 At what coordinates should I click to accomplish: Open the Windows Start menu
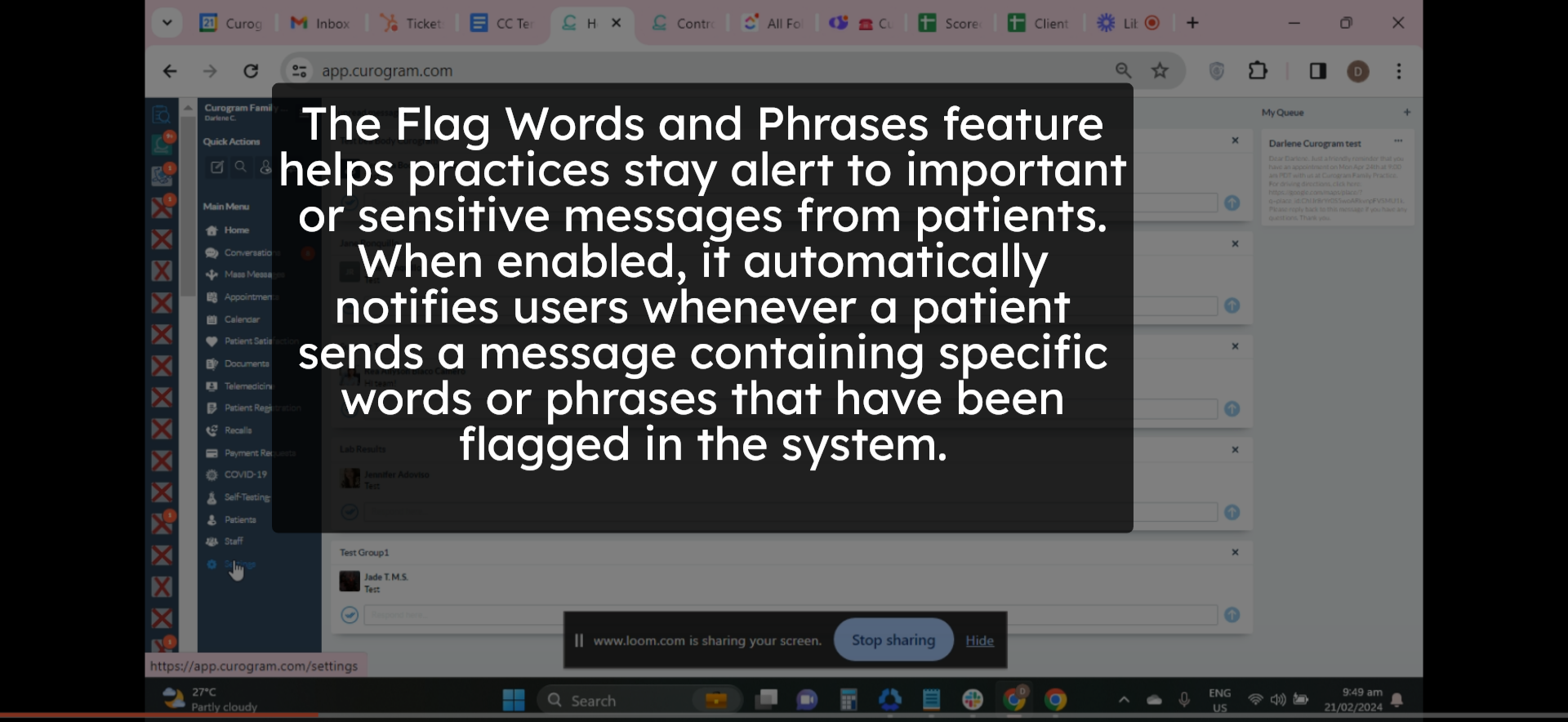pyautogui.click(x=514, y=700)
